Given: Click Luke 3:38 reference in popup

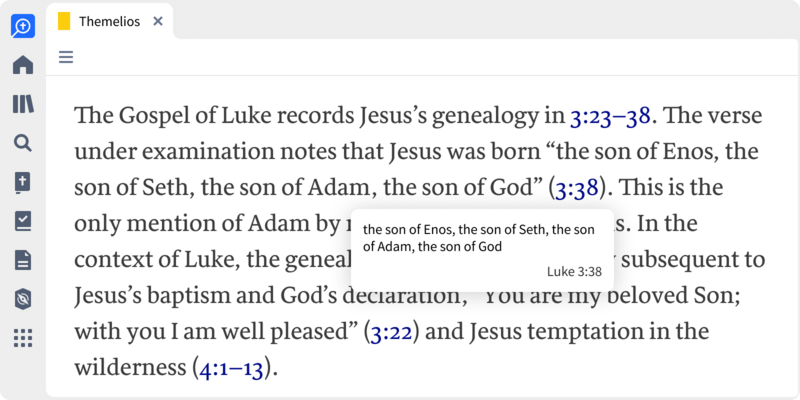Looking at the screenshot, I should [x=574, y=272].
